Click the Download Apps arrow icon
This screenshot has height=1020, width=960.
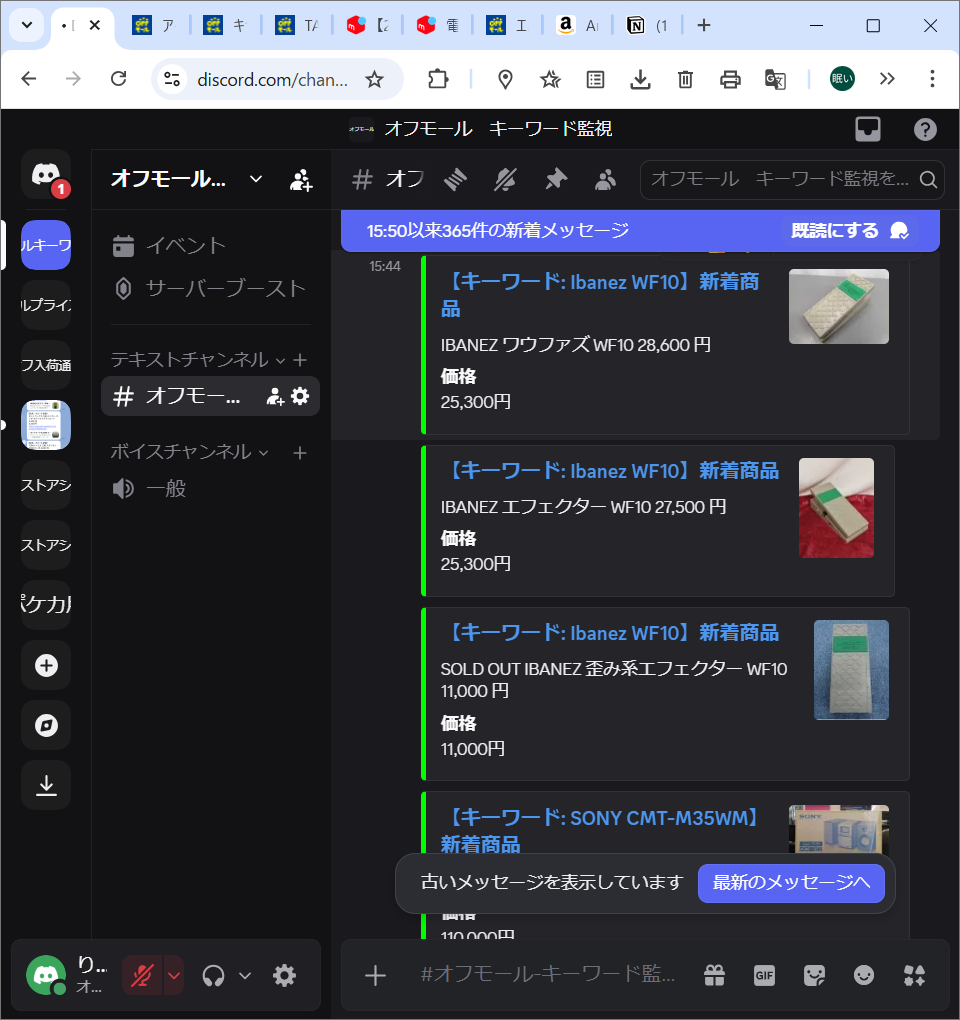46,785
